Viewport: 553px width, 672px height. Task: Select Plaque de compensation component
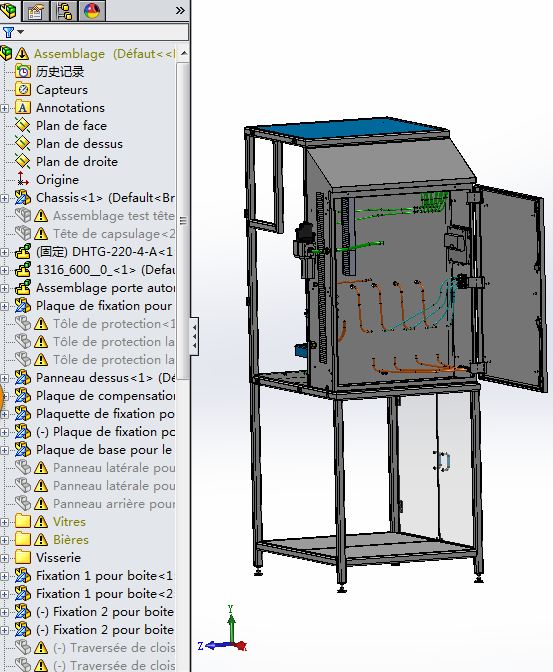pos(105,396)
